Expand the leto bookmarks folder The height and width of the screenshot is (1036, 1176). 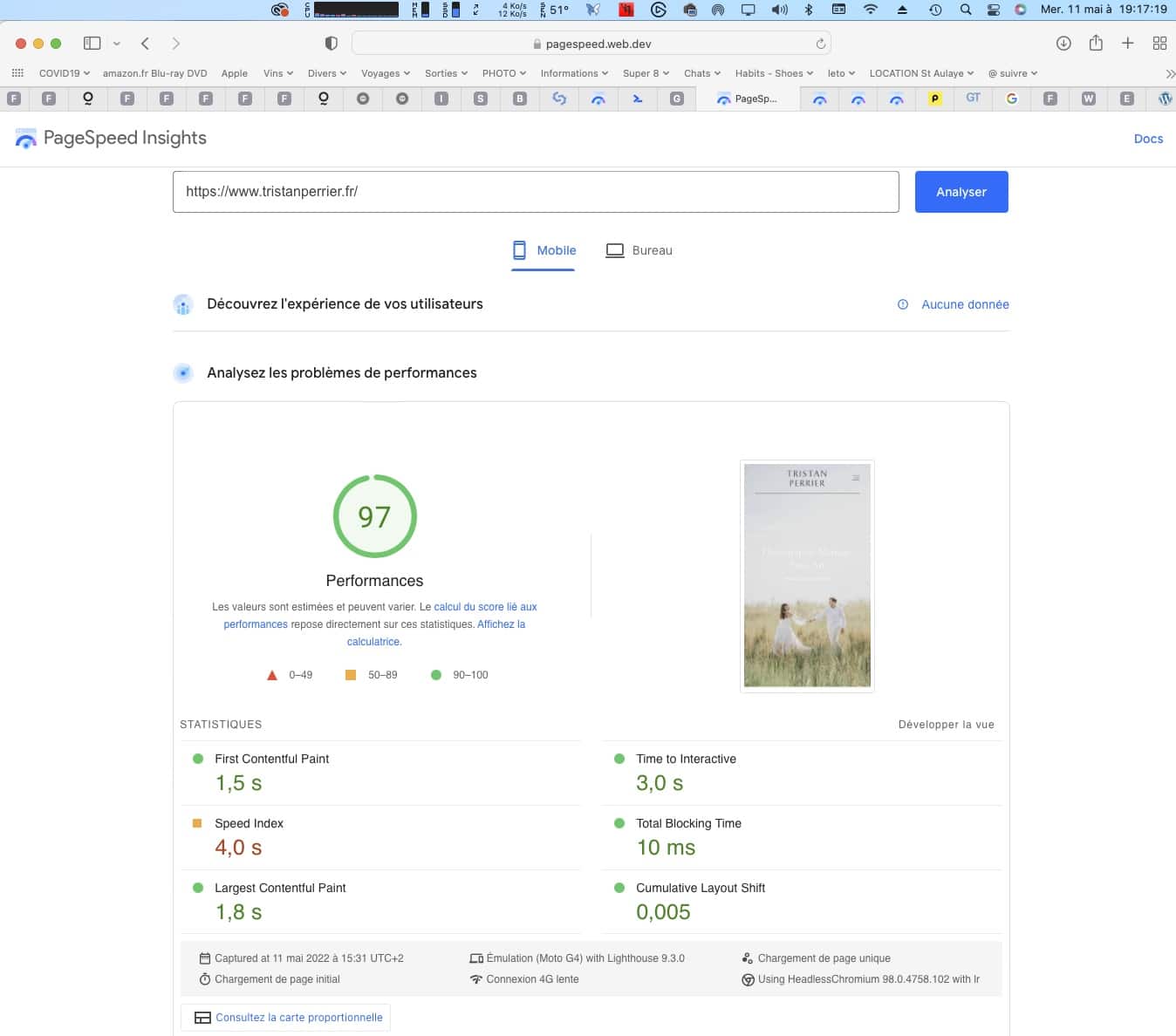[x=841, y=73]
